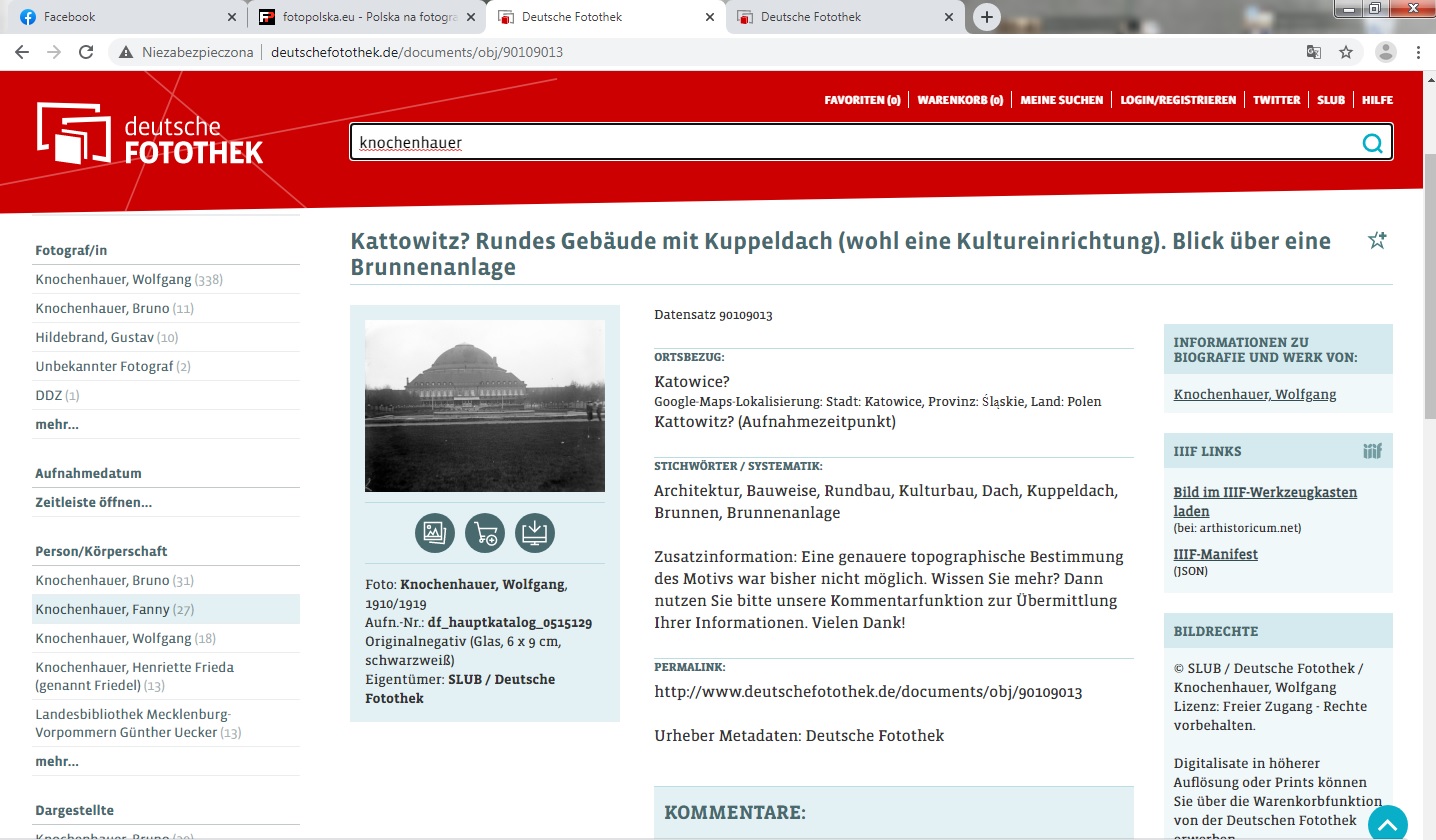
Task: Open the WARENKORB menu item
Action: click(959, 100)
